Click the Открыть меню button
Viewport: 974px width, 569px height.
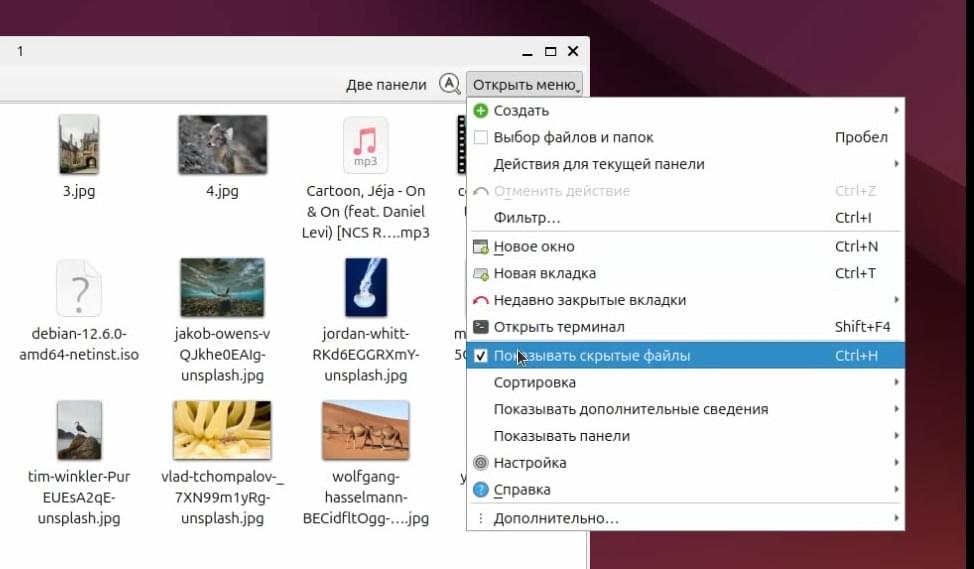pos(524,84)
